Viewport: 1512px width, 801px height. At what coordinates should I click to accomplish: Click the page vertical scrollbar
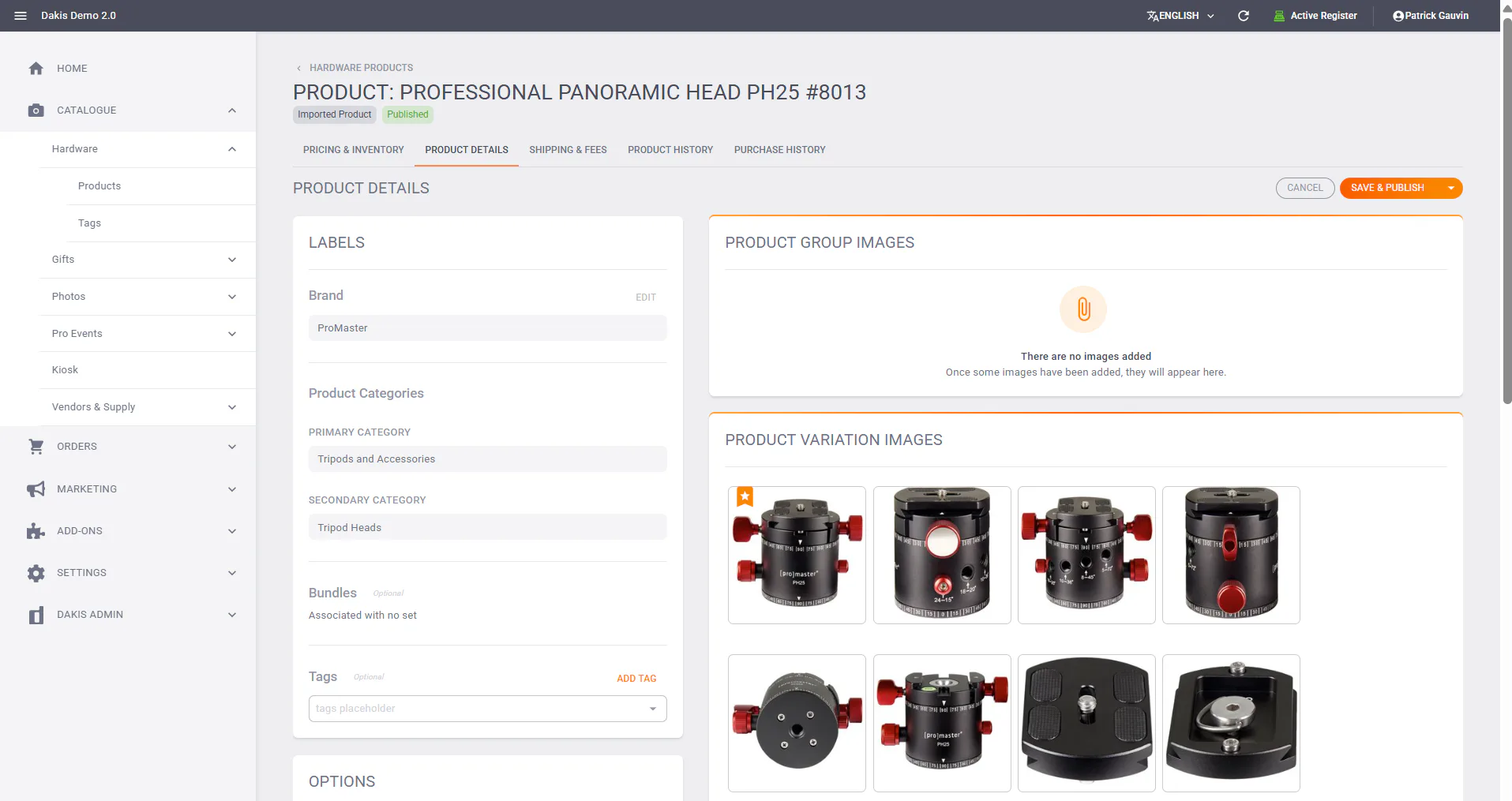tap(1506, 210)
